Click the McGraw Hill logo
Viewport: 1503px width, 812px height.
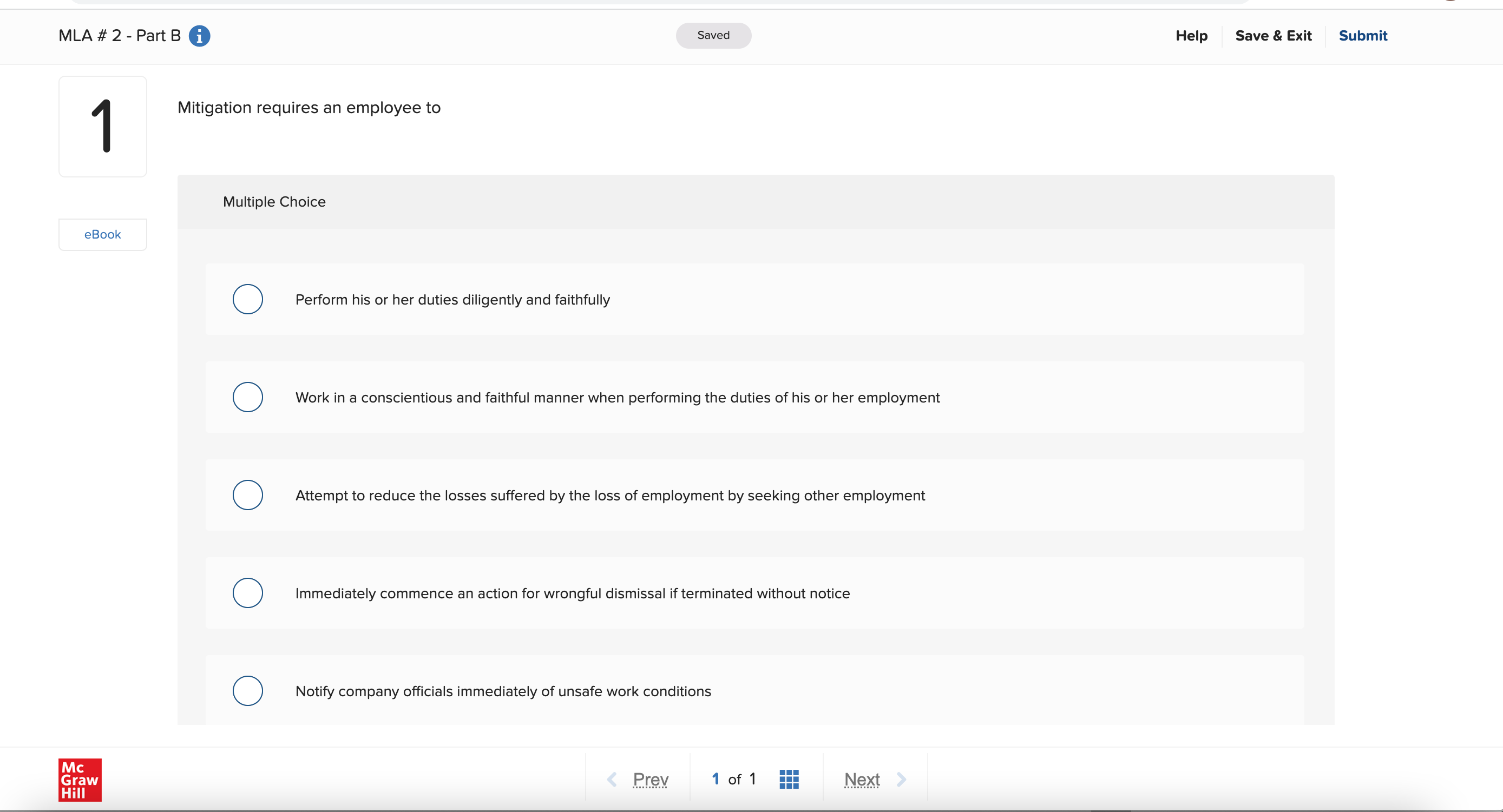80,780
